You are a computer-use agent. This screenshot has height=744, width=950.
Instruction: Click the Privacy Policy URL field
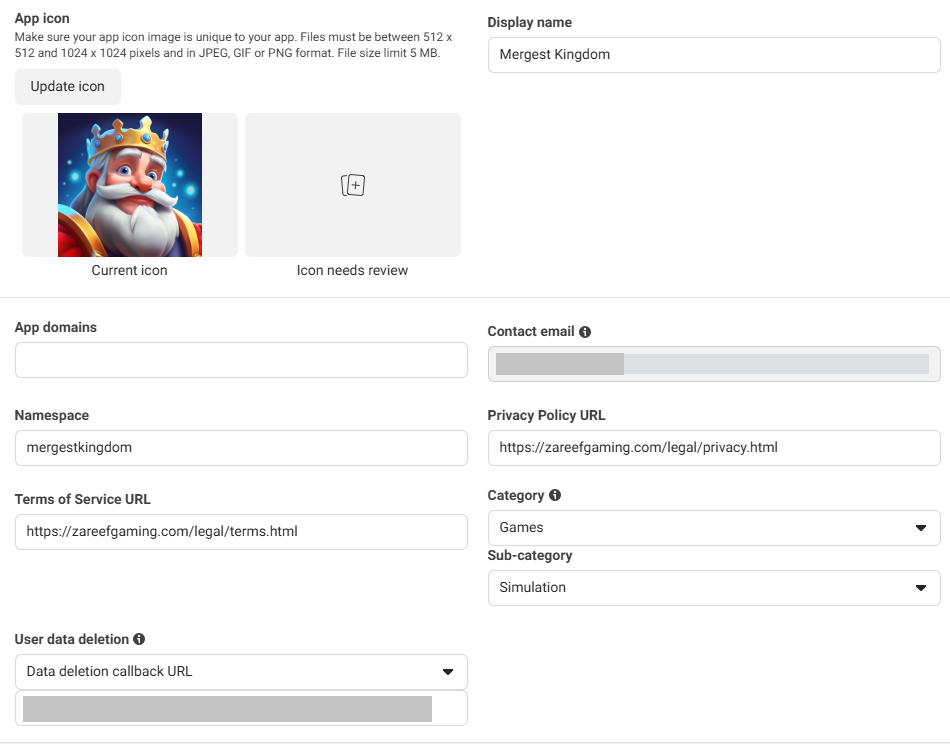713,448
